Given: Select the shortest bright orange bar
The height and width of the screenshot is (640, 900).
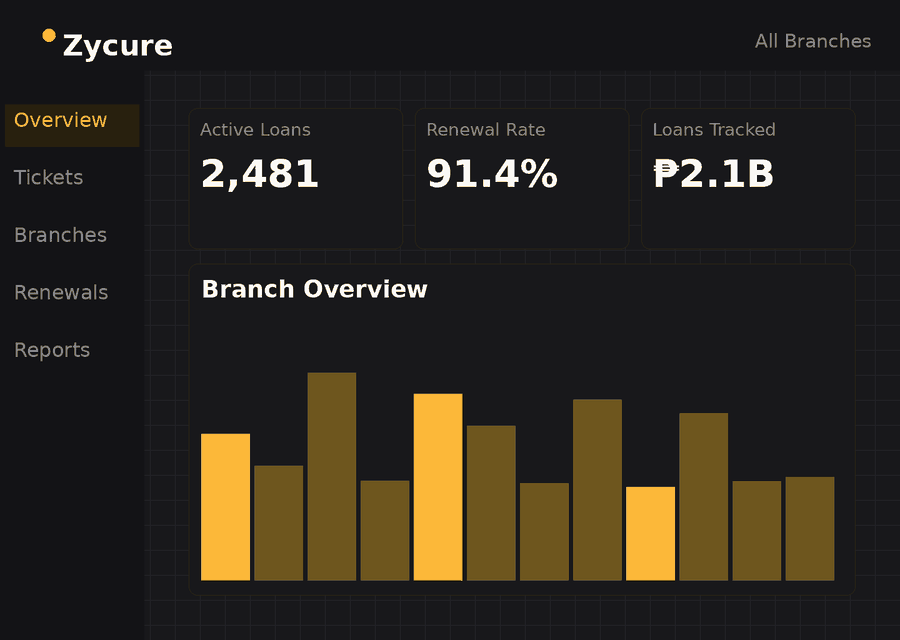Looking at the screenshot, I should click(650, 533).
